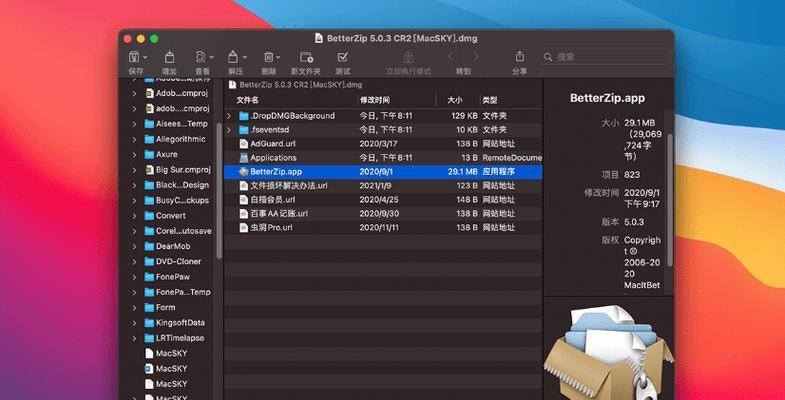Select the 百事AA记账.url file name
Viewport: 785px width, 400px height.
coord(279,213)
